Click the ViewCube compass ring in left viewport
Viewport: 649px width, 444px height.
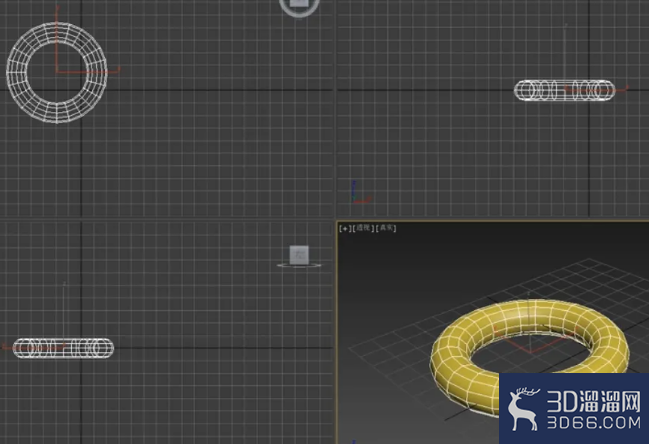click(x=299, y=265)
